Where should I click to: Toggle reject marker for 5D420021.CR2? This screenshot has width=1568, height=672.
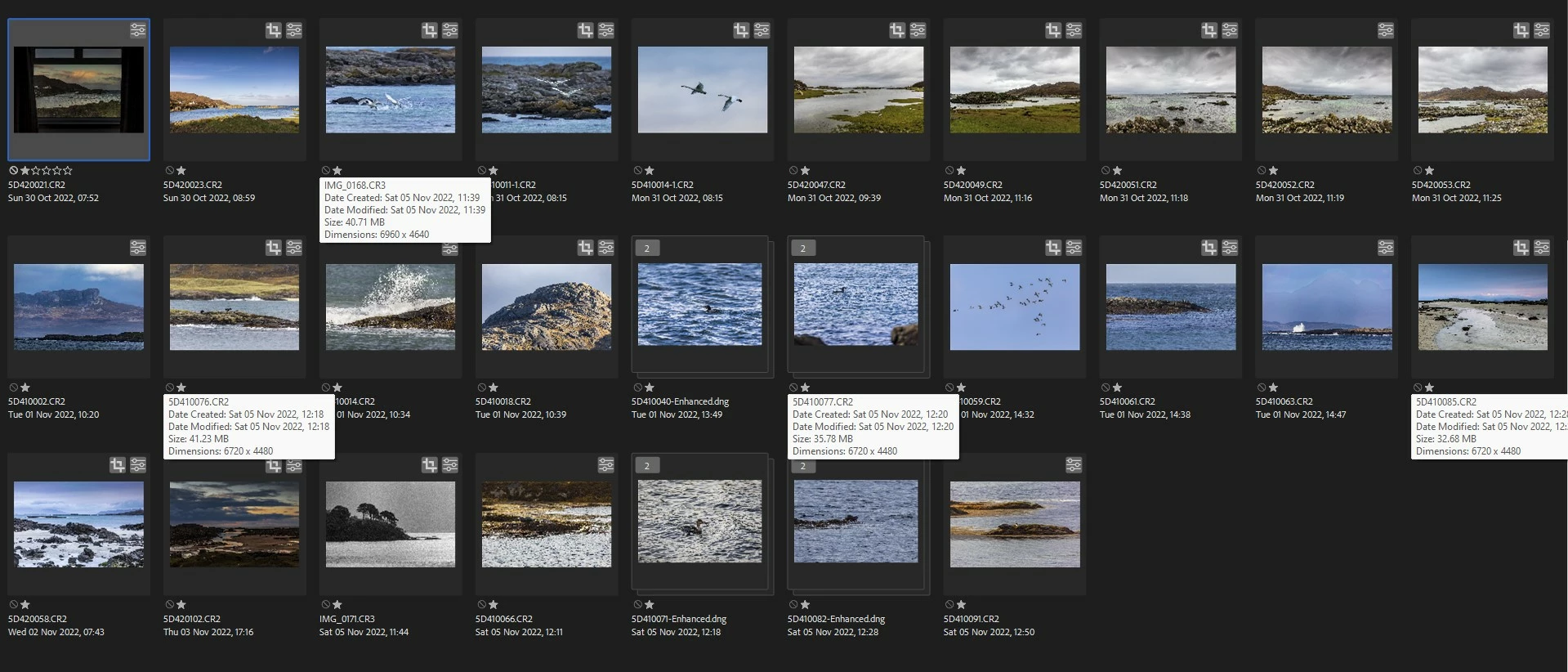[x=14, y=171]
